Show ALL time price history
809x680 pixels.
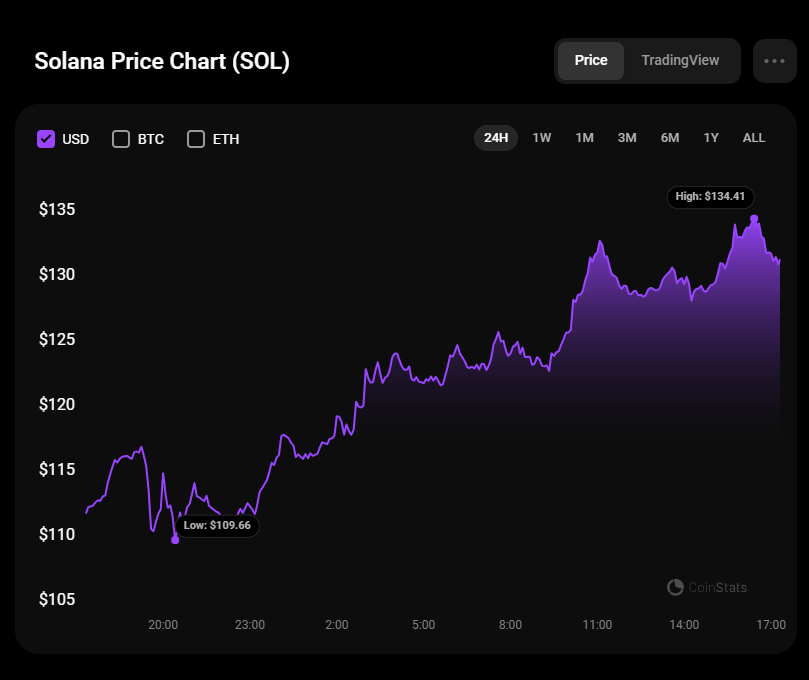tap(754, 138)
